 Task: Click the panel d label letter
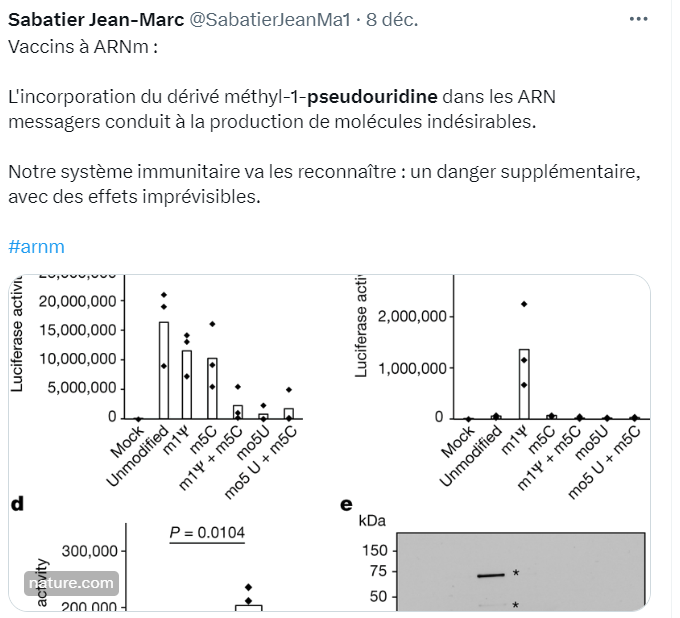16,503
